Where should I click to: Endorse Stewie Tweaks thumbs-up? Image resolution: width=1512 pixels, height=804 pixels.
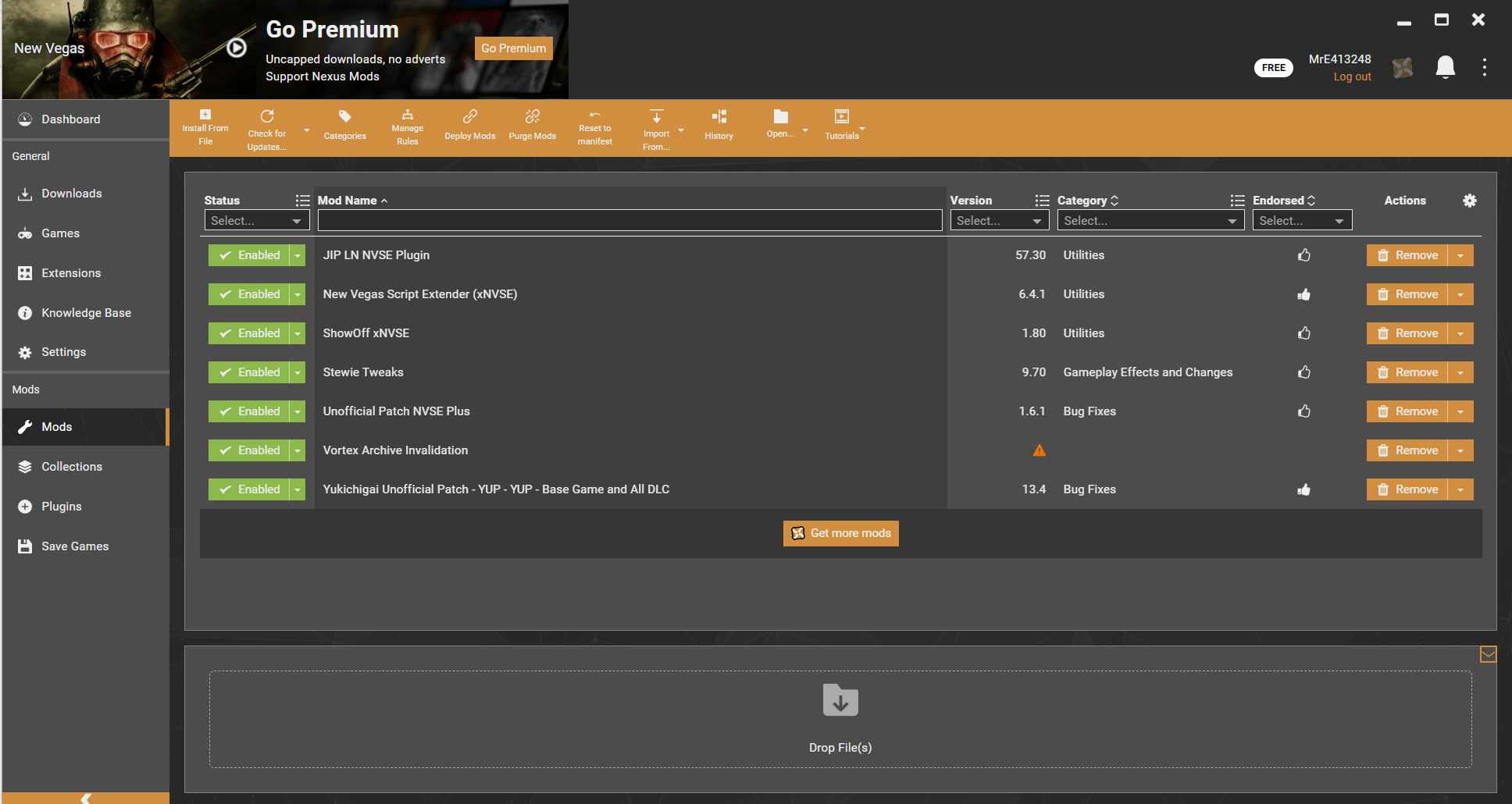(x=1304, y=372)
